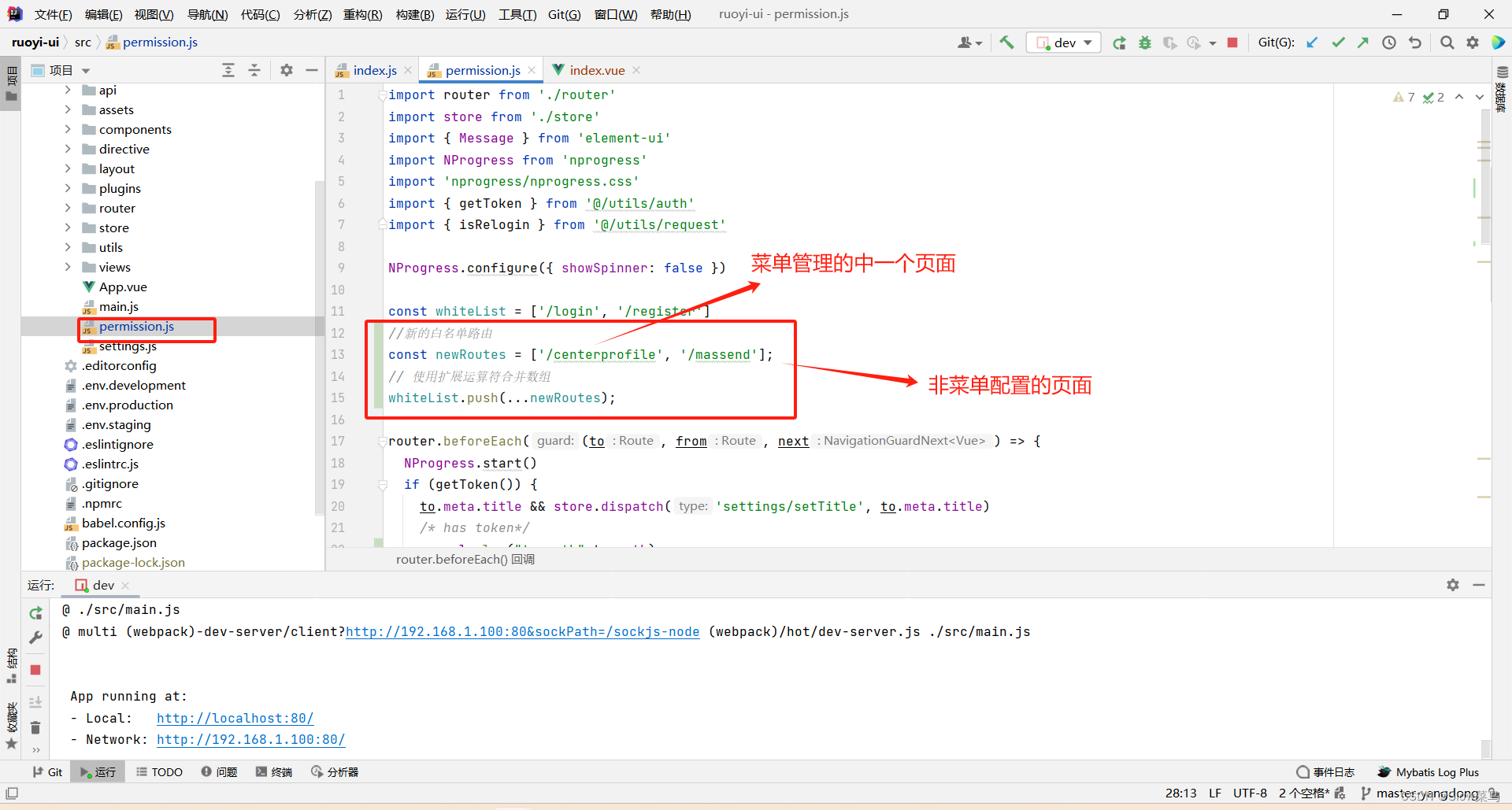The height and width of the screenshot is (810, 1512).
Task: Close the permission.js tab
Action: click(532, 70)
